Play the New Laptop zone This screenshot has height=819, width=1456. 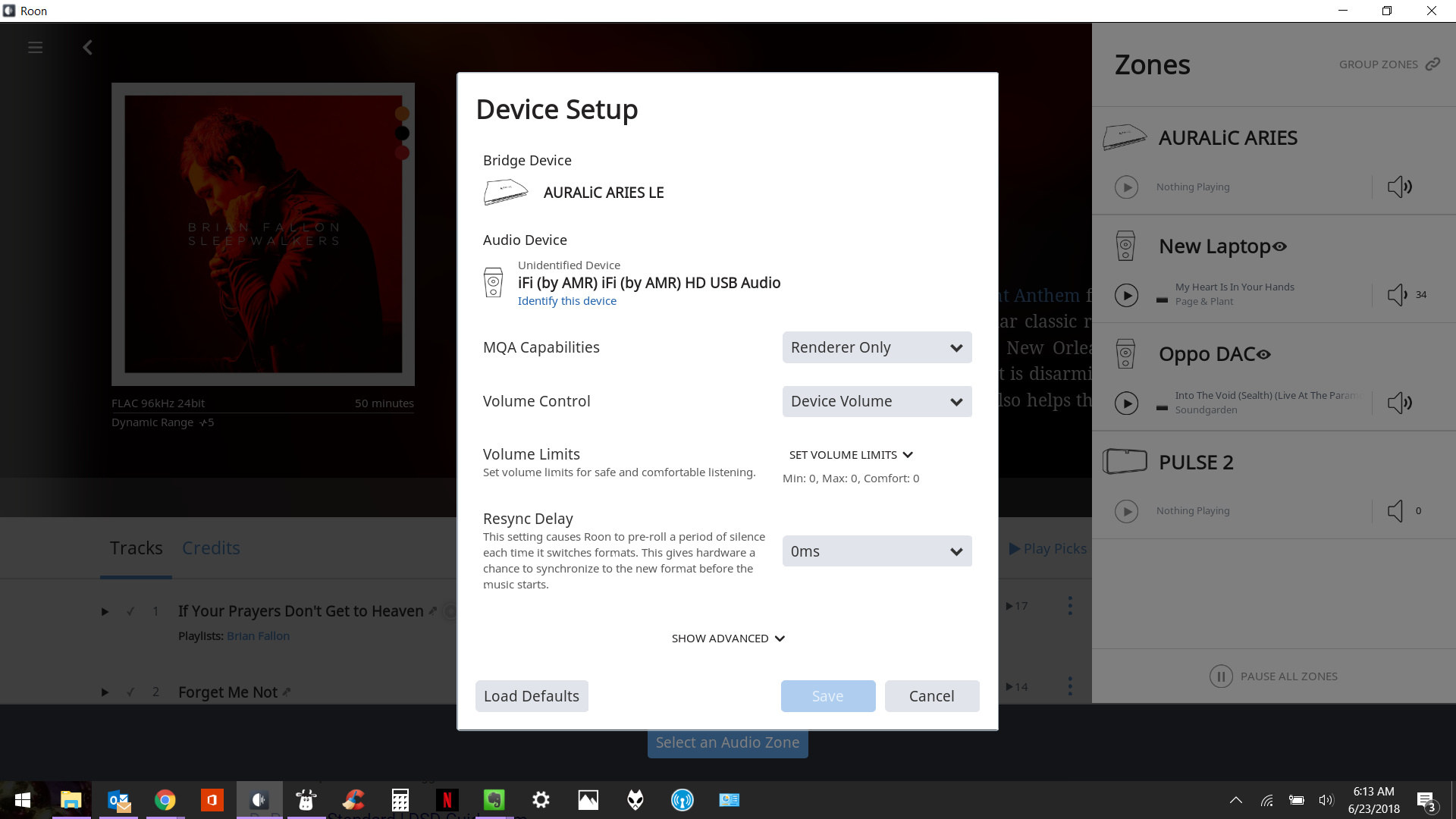(x=1126, y=295)
